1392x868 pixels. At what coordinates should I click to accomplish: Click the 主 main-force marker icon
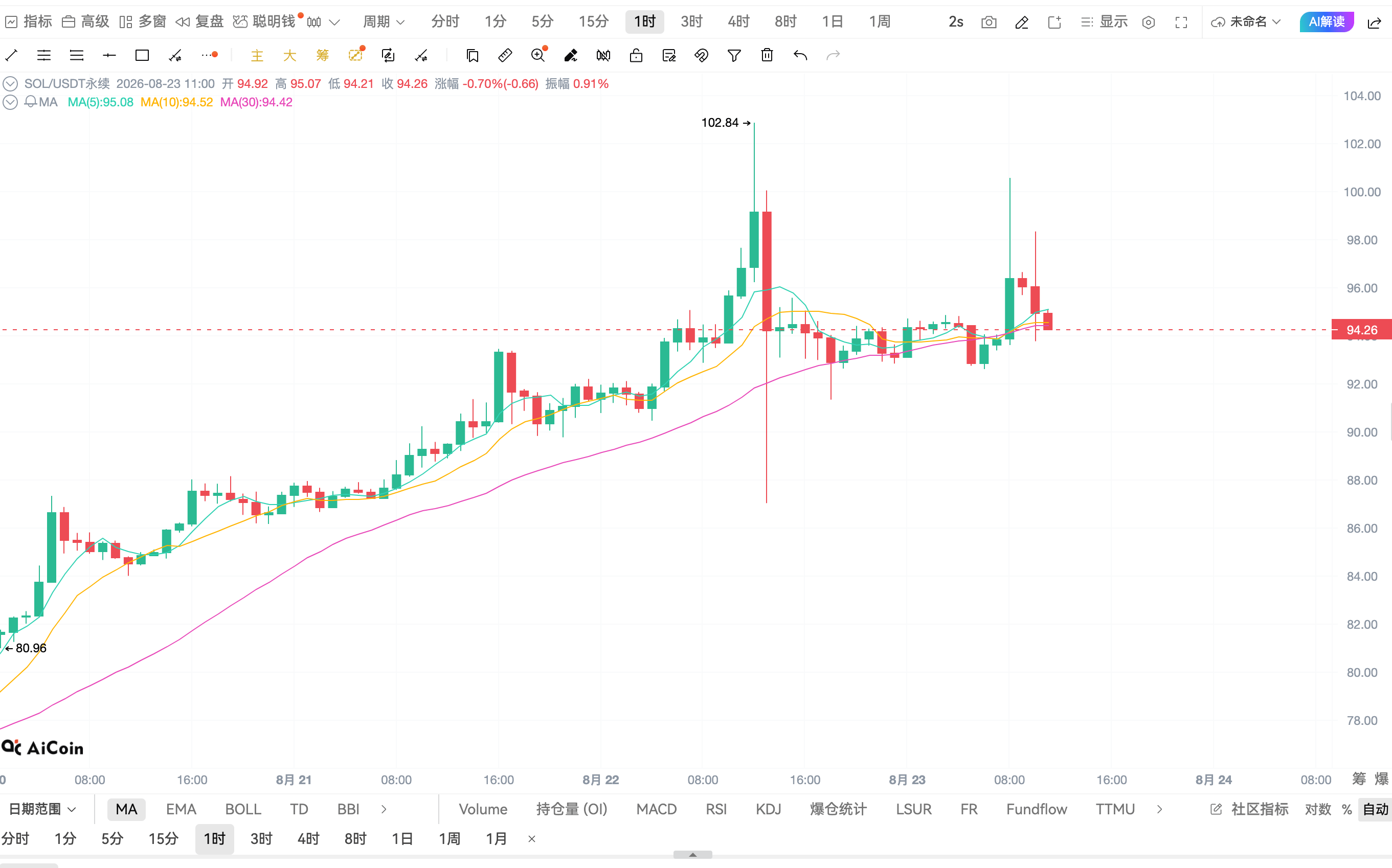pos(257,56)
